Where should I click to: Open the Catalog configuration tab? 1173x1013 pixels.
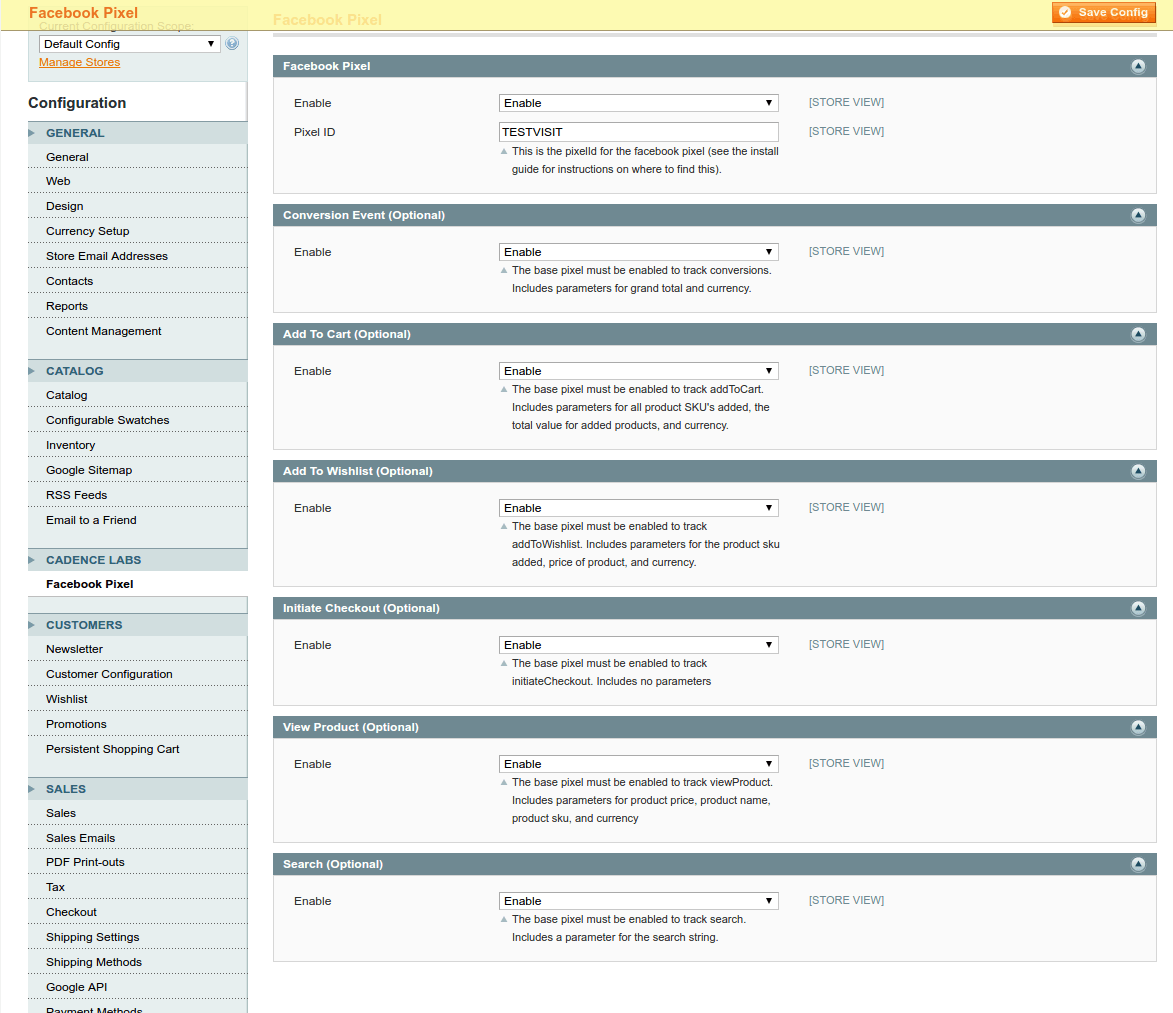138,395
